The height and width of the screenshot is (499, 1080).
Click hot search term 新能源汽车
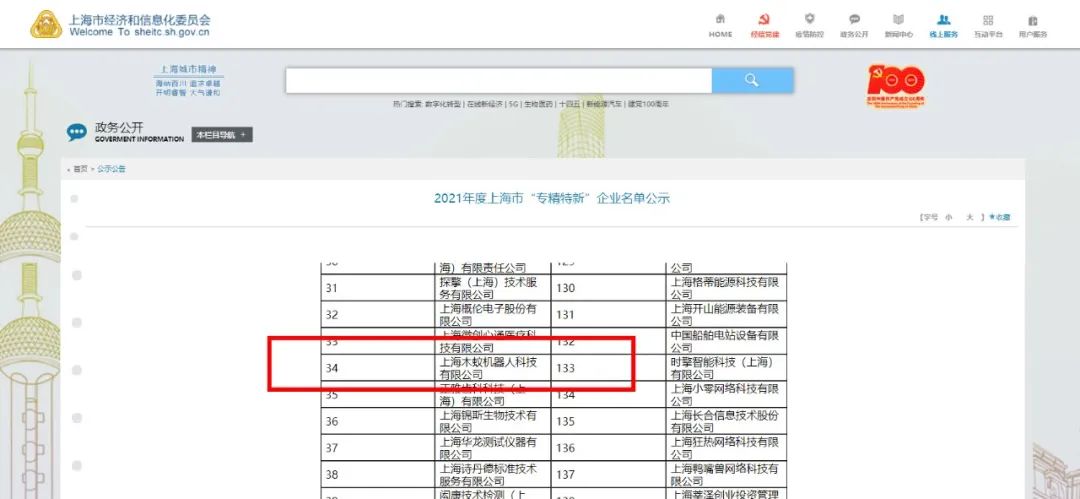(603, 104)
